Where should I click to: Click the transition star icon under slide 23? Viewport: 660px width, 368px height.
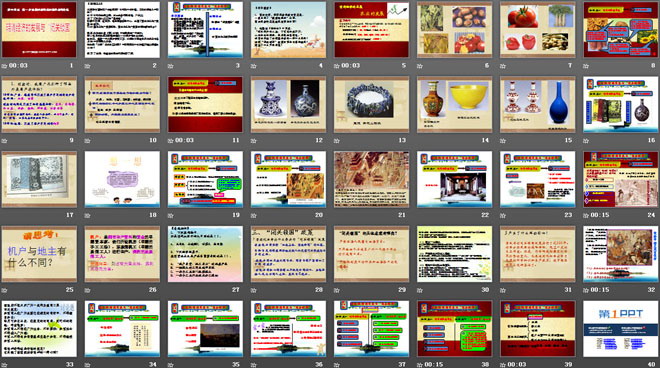(x=503, y=215)
